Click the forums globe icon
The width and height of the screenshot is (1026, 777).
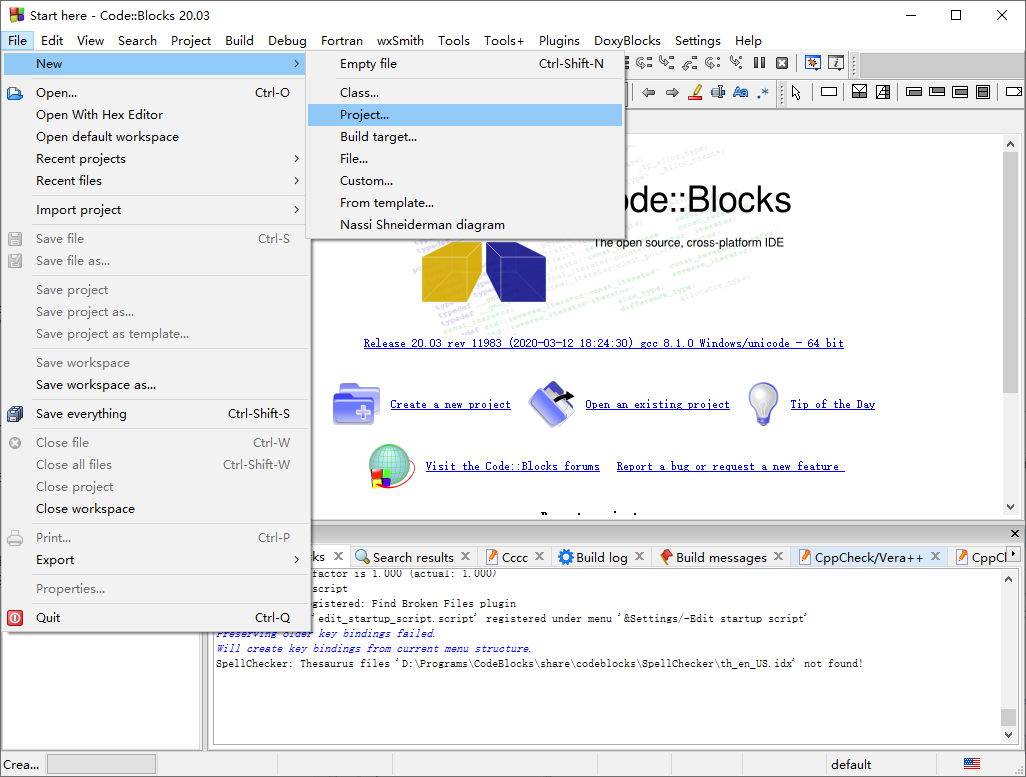391,466
